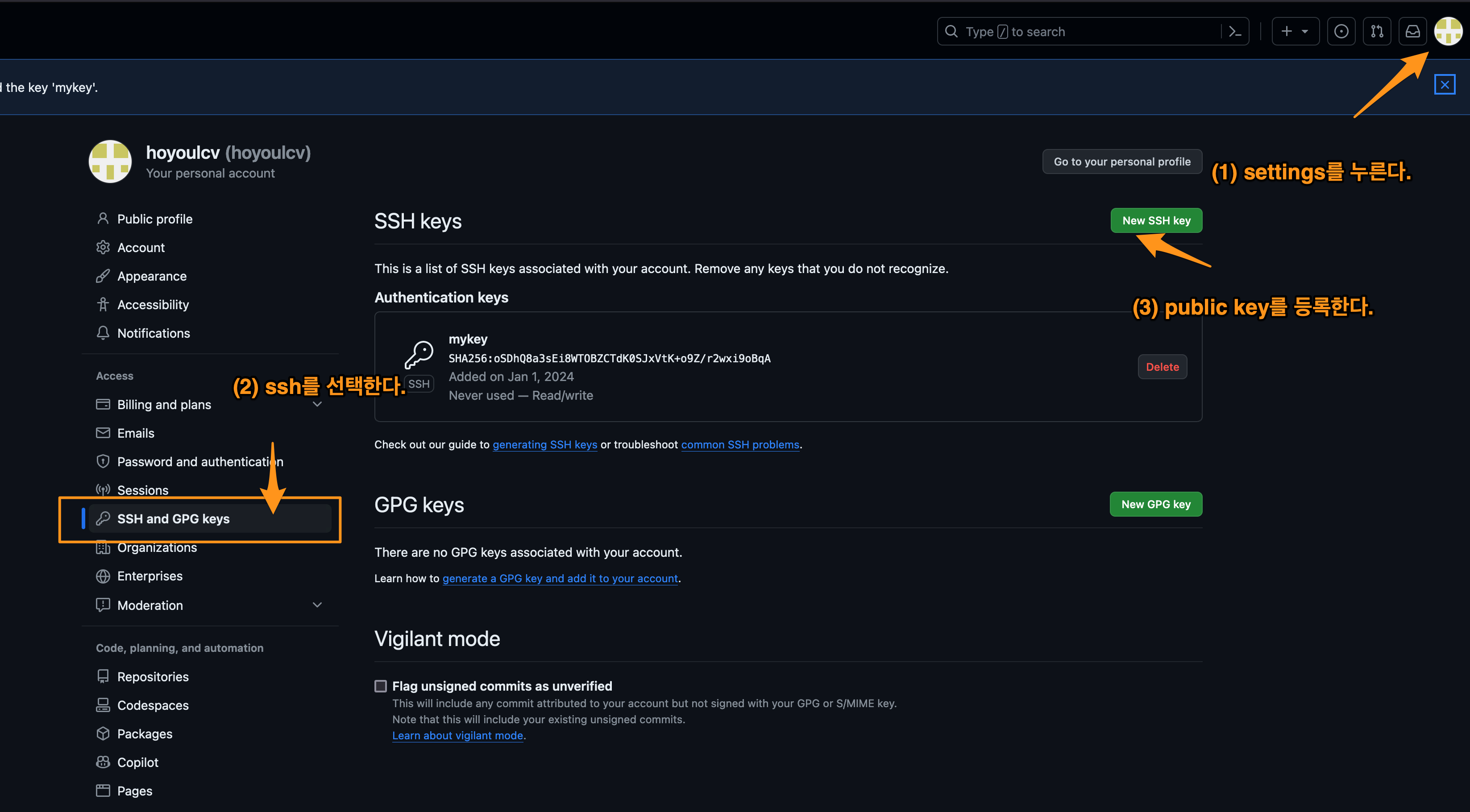Click the Codespaces icon in sidebar

pyautogui.click(x=103, y=705)
